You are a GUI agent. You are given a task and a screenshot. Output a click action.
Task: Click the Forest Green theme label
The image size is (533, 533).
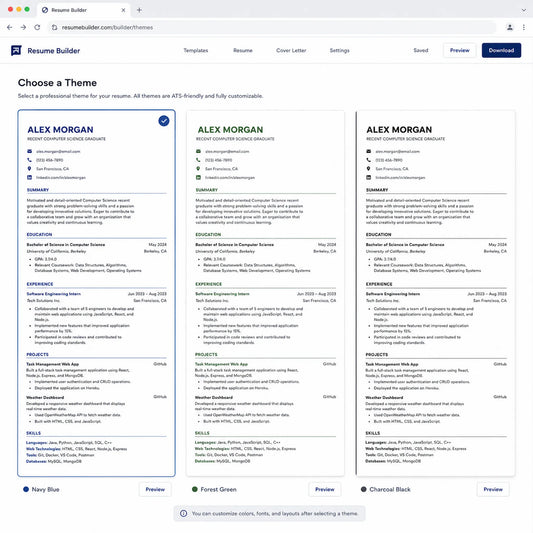pos(219,489)
